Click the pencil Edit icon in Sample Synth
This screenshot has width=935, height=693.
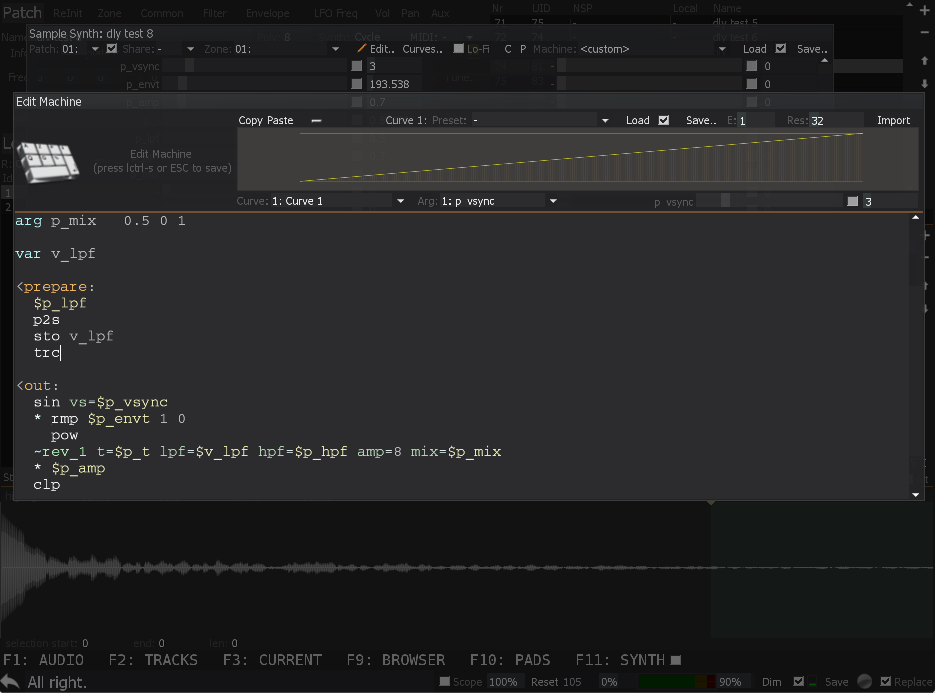tap(362, 48)
